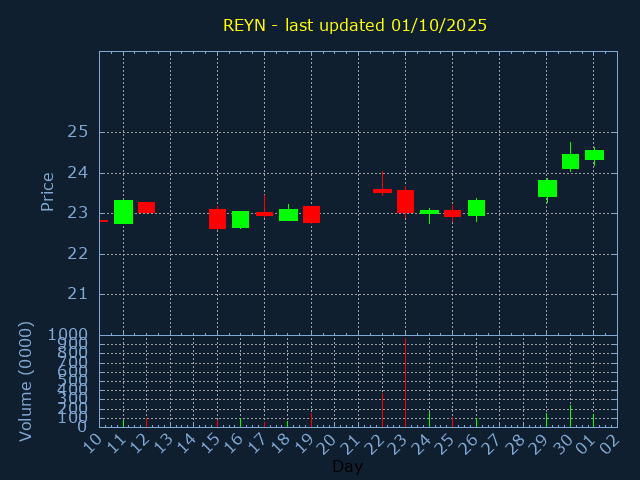The image size is (640, 480).
Task: Click the red candlestick for day 12
Action: tap(146, 207)
